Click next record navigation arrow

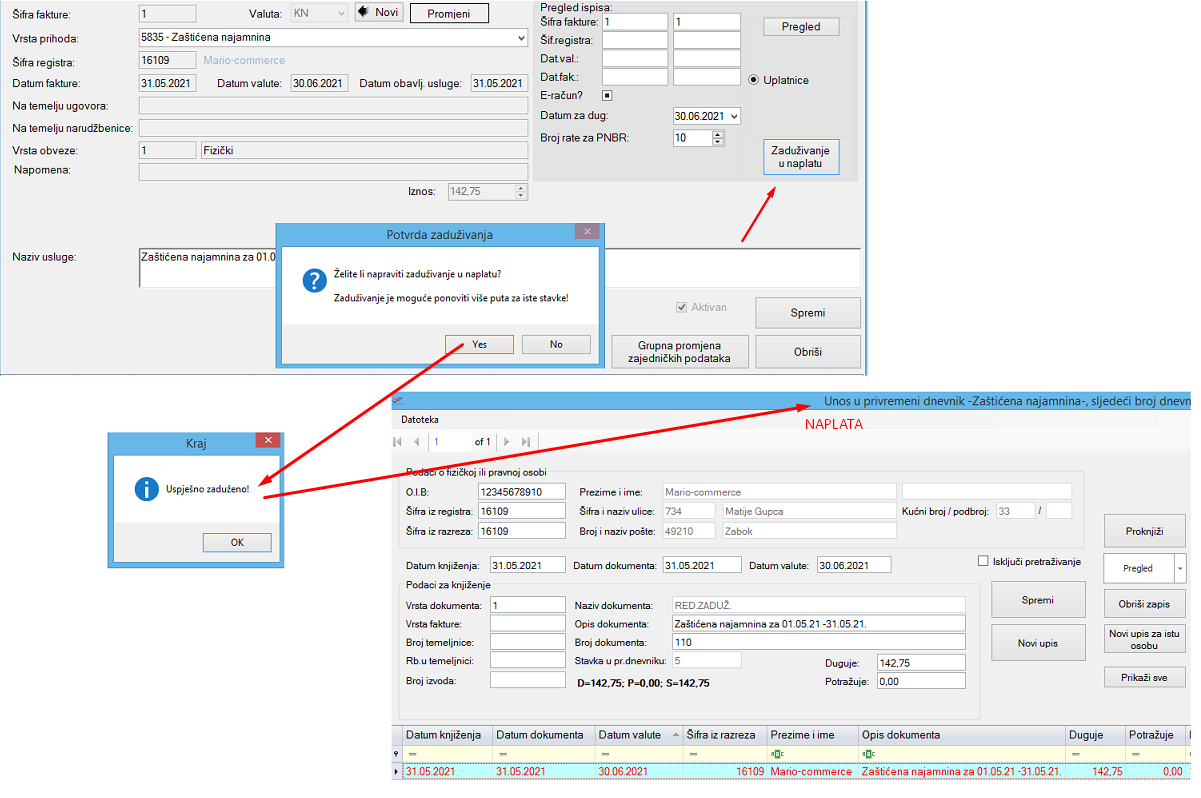pos(506,441)
